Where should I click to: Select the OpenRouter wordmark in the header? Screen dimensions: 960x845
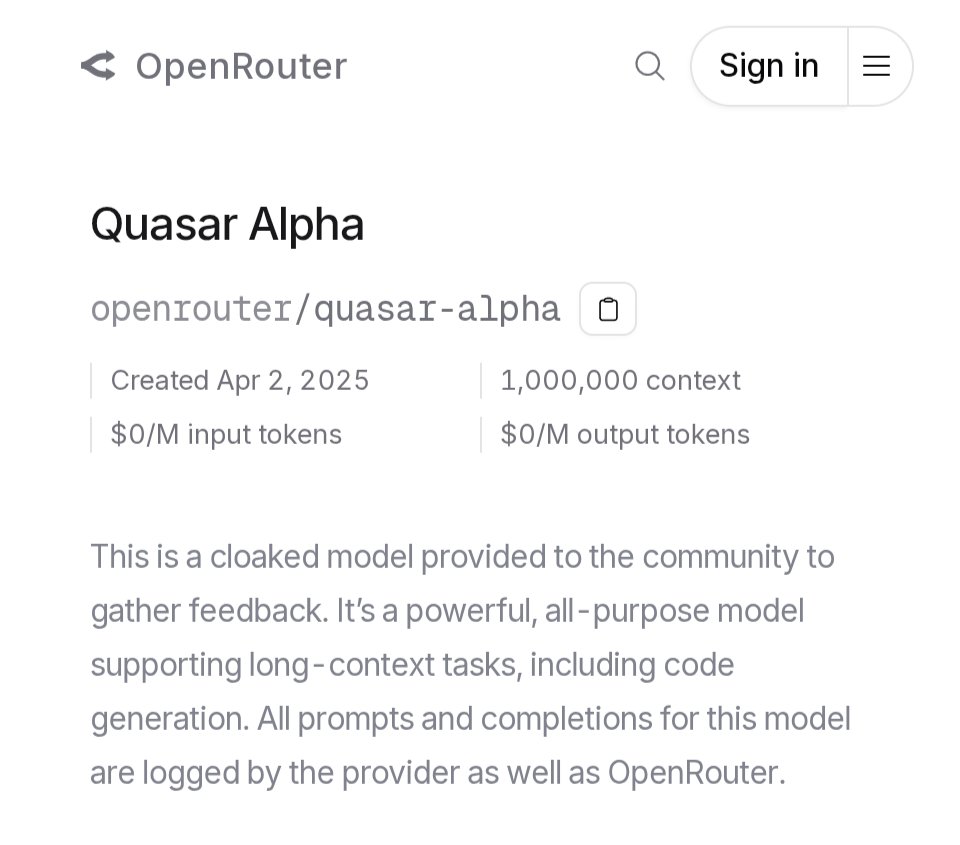[x=240, y=66]
